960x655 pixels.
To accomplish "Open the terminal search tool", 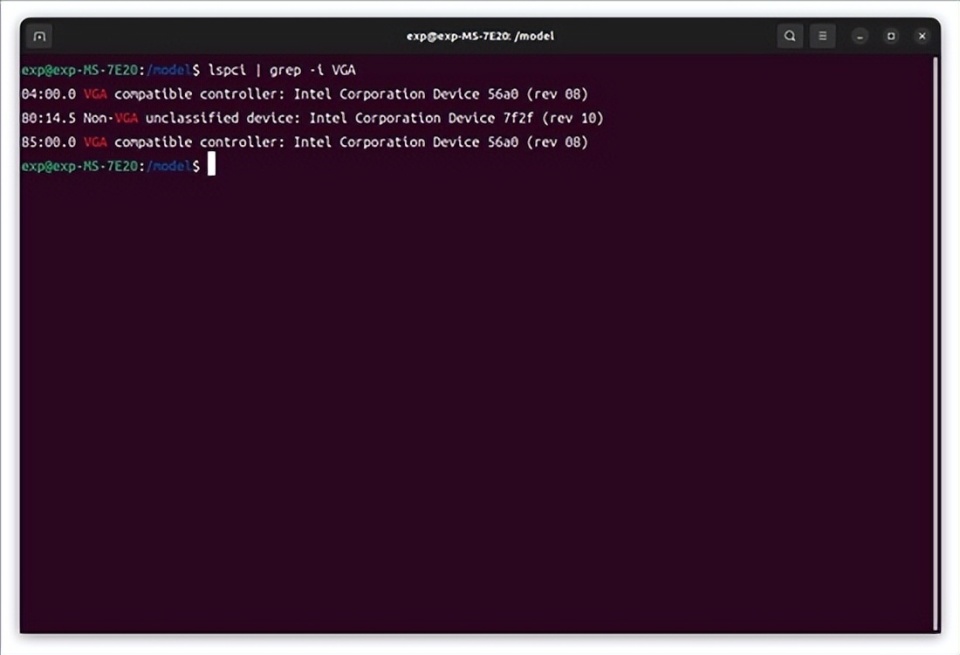I will 790,36.
